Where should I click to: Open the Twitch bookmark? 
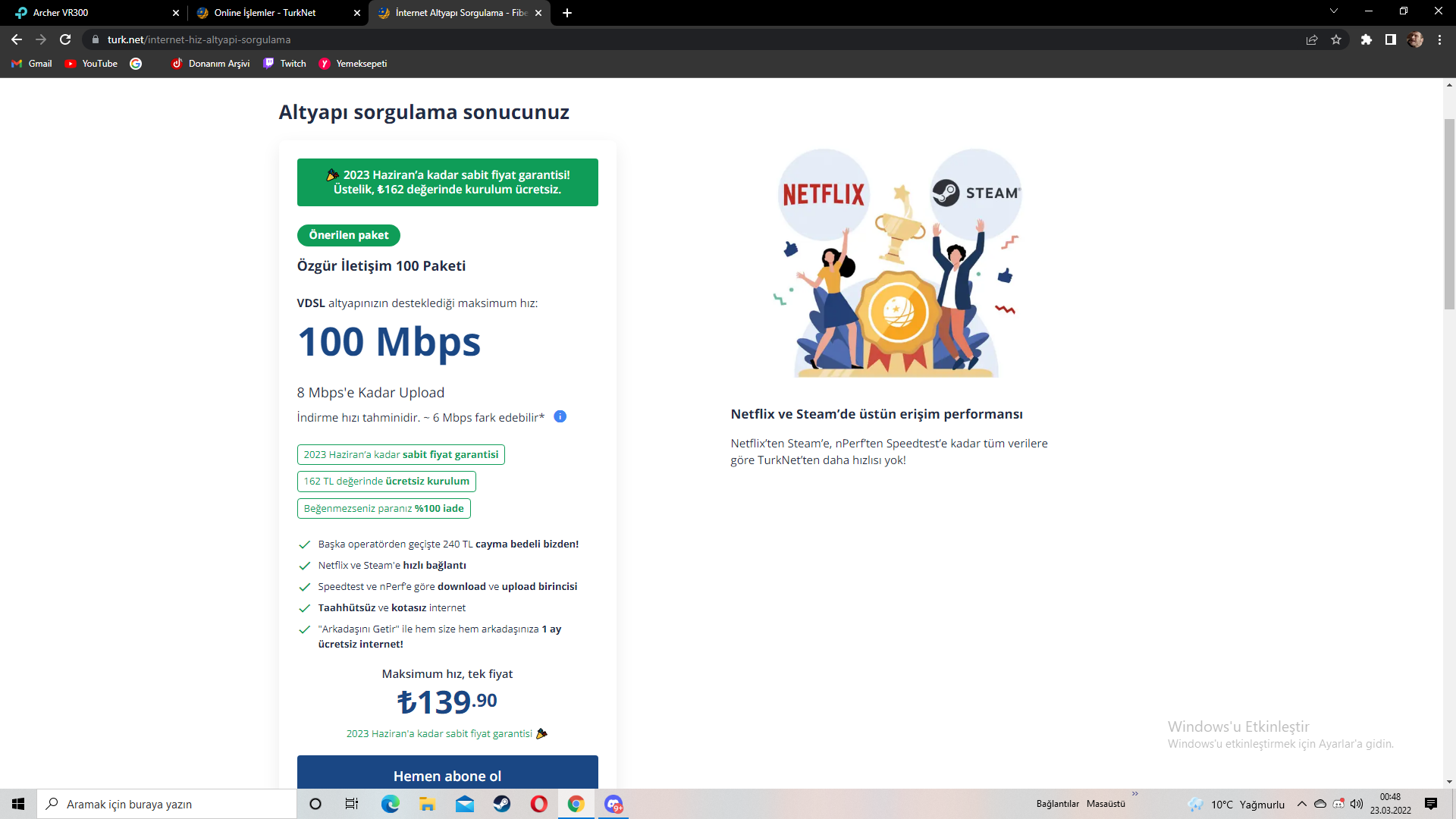[x=284, y=64]
